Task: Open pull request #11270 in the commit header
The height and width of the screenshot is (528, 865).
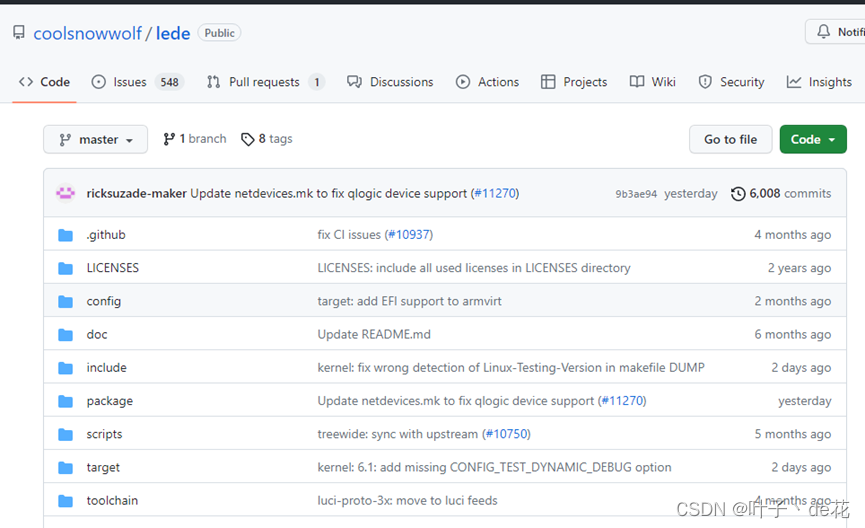Action: click(495, 193)
